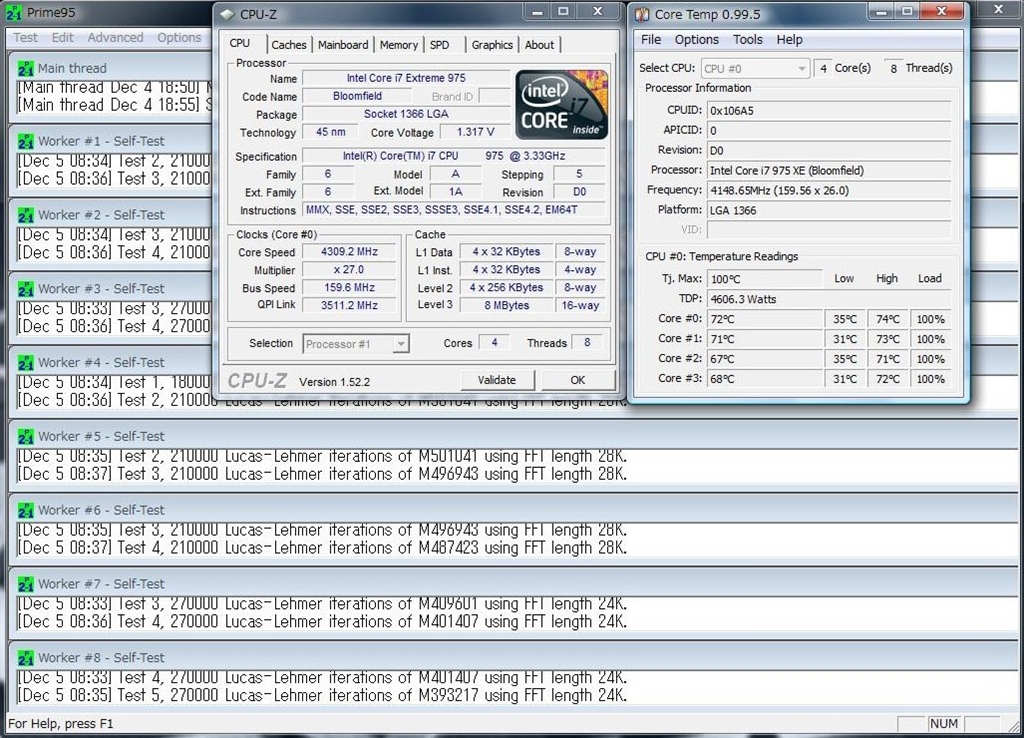Open the Advanced menu in Prime95
The height and width of the screenshot is (738, 1024).
coord(115,38)
